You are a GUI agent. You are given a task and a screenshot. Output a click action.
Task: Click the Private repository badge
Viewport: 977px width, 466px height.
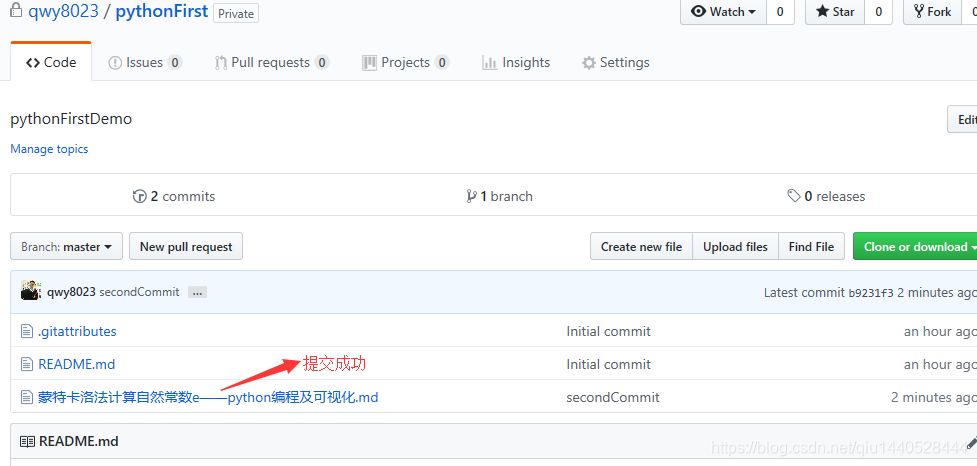236,12
